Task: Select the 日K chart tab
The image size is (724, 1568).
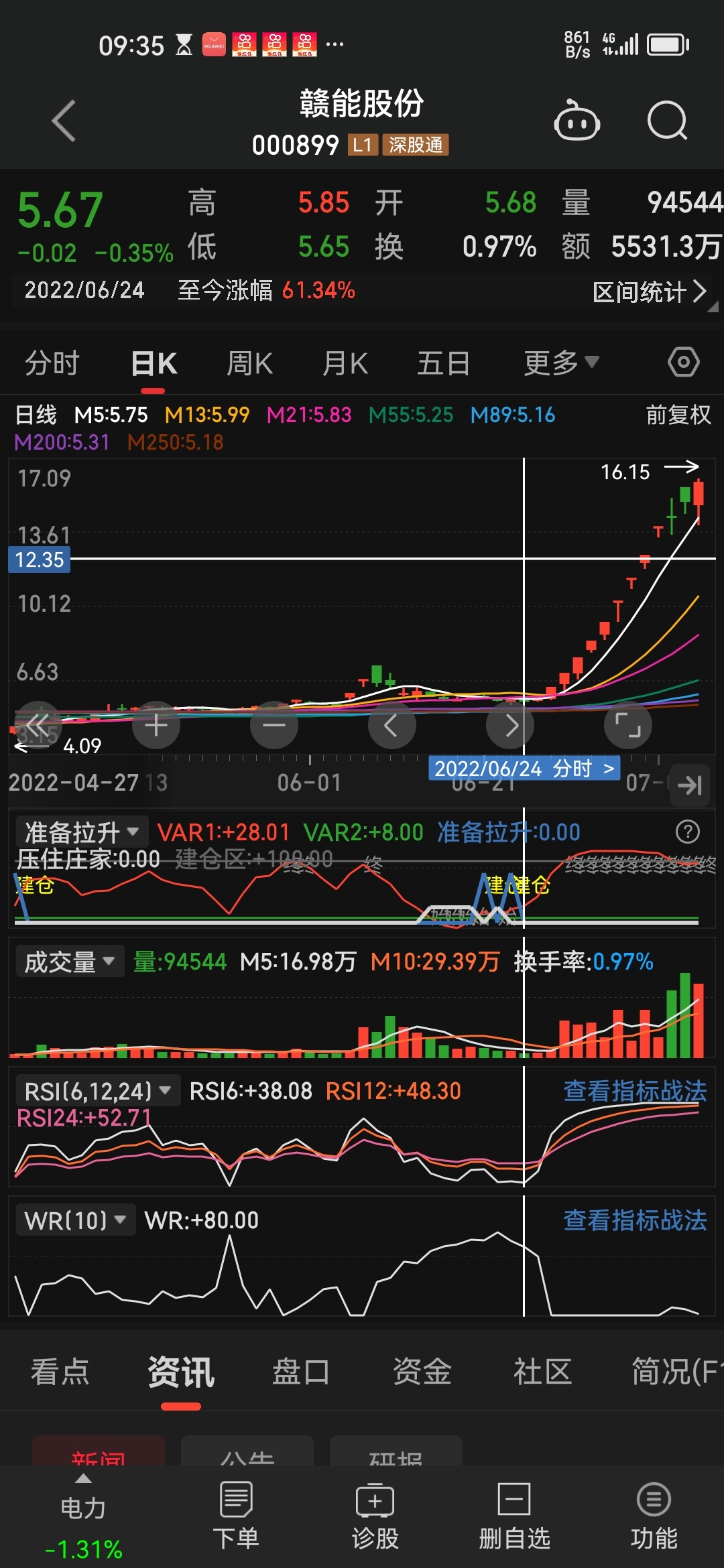Action: [154, 363]
